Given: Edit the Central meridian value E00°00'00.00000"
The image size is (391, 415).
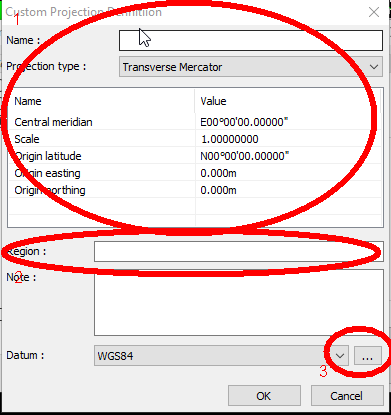Looking at the screenshot, I should click(244, 122).
